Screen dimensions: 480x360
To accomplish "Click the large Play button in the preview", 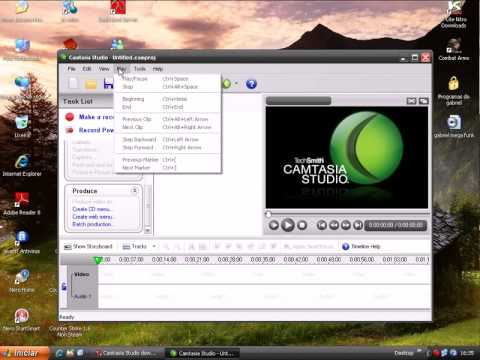I will coord(288,225).
